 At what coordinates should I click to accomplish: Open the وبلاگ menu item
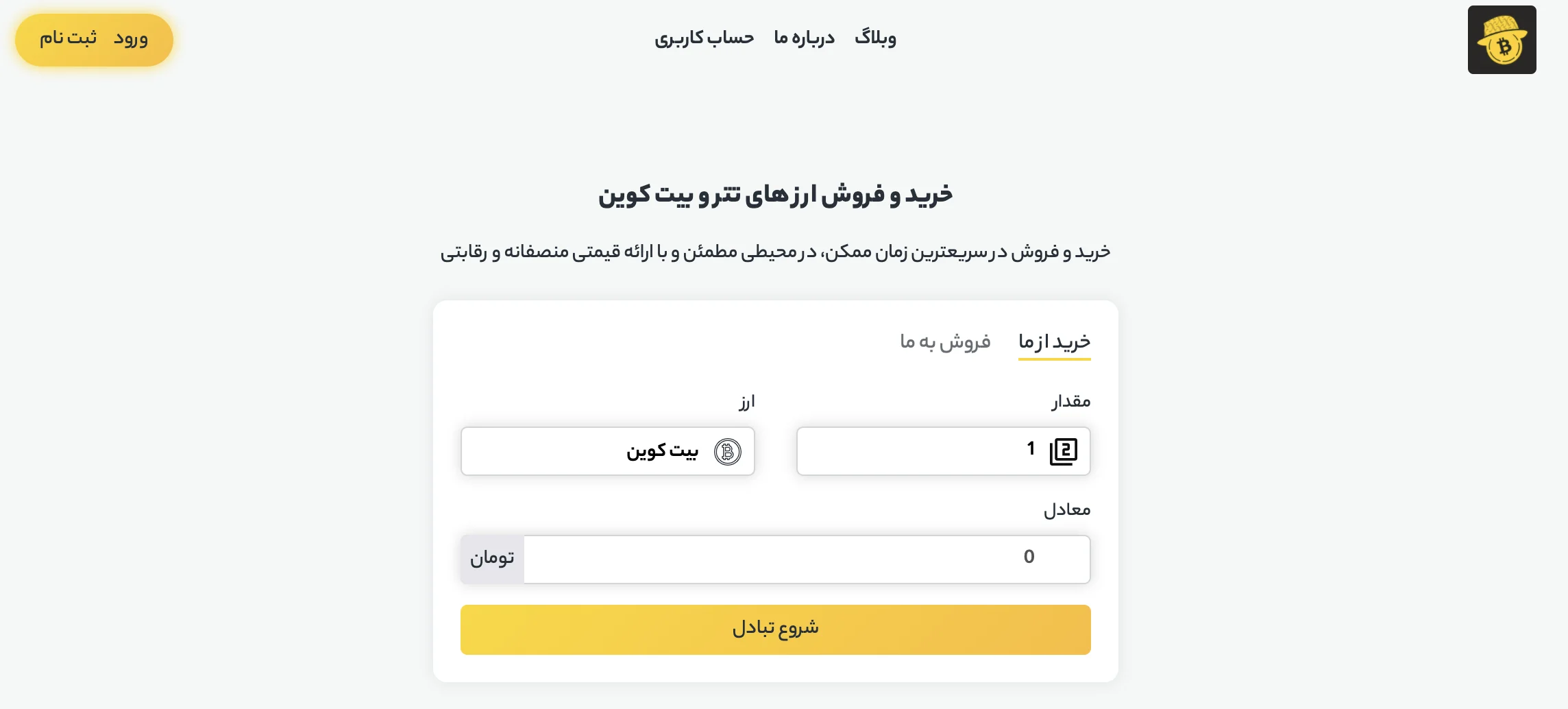pos(875,37)
